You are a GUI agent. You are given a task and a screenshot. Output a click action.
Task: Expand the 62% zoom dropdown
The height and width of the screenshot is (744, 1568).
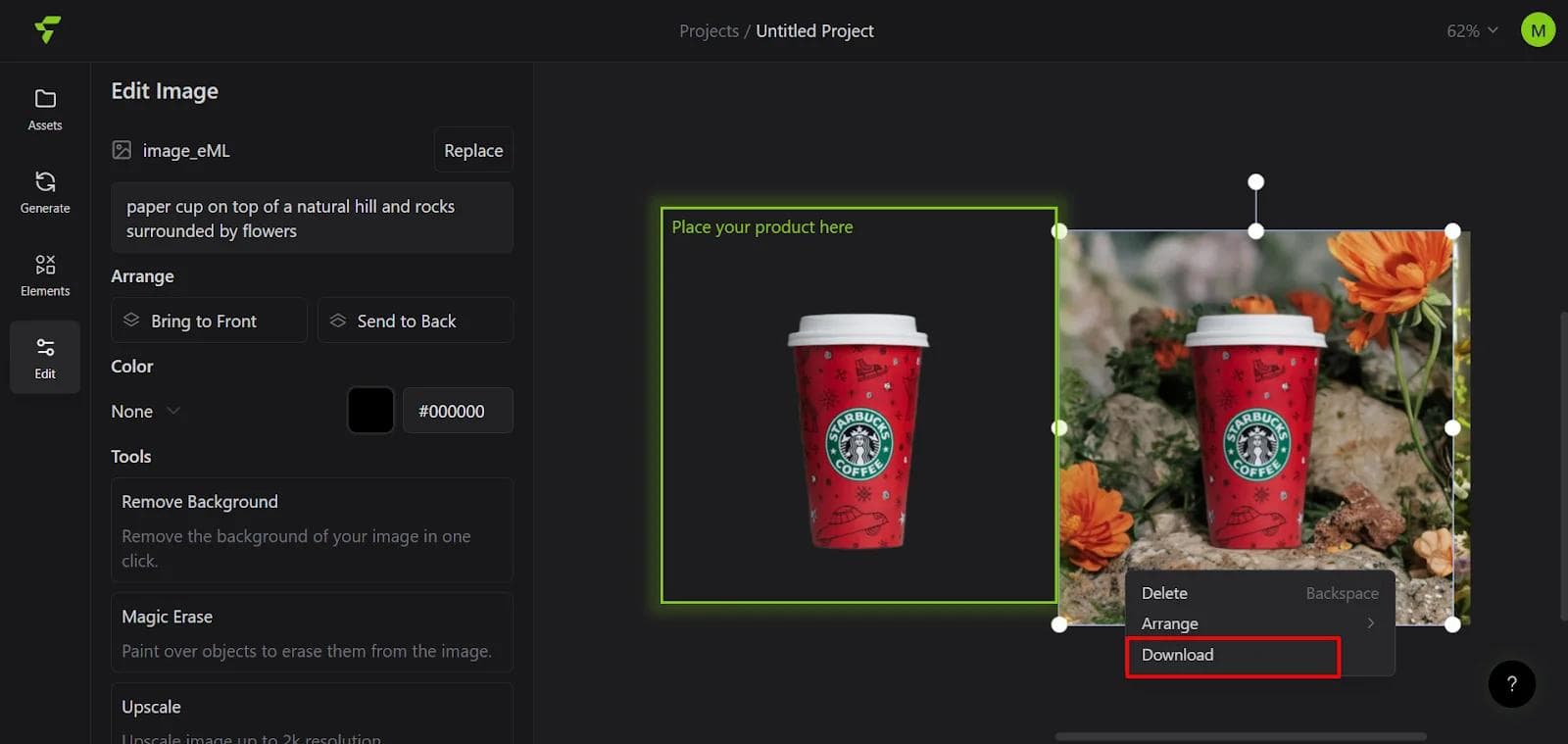[x=1472, y=31]
